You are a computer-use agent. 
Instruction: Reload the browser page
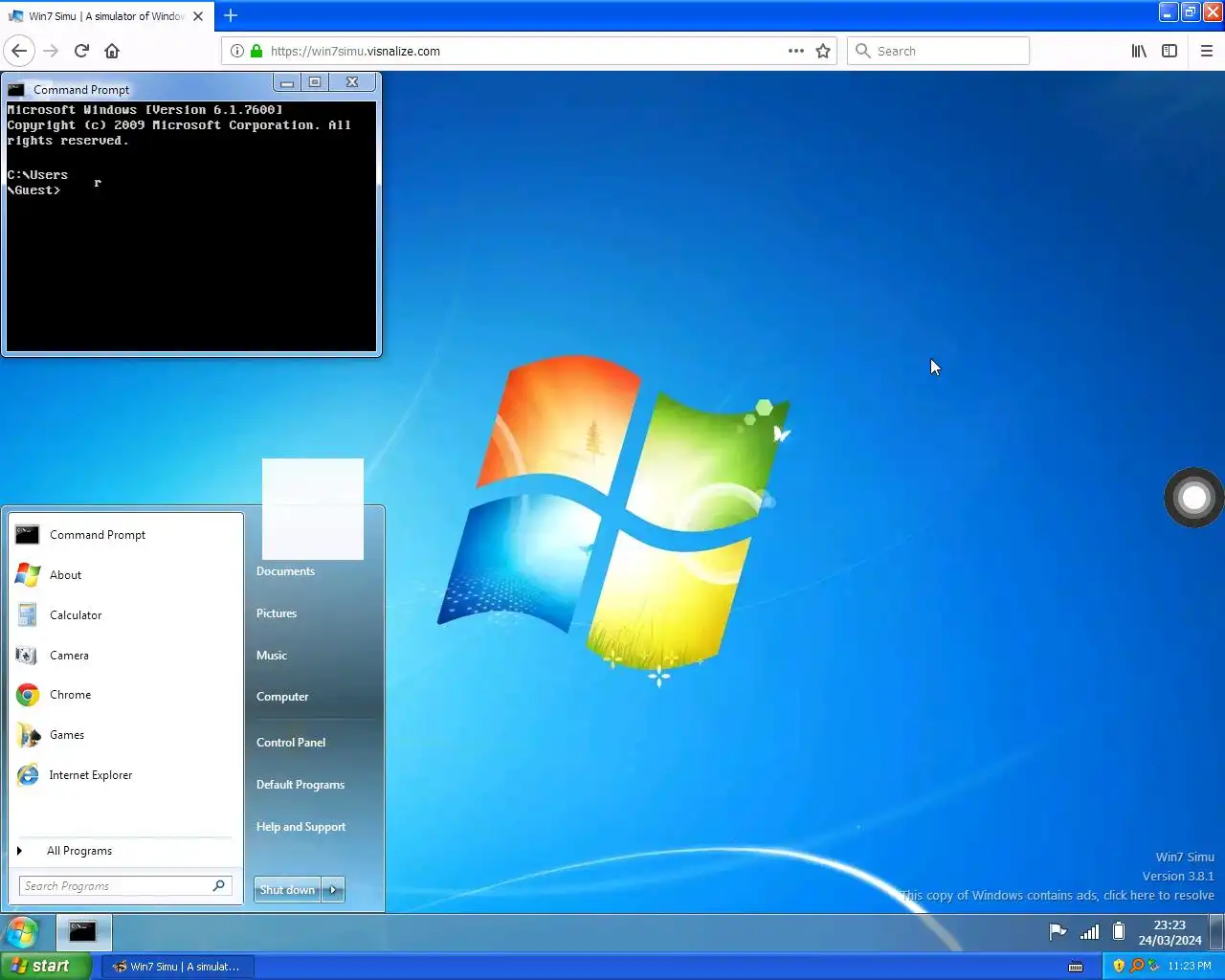tap(81, 51)
